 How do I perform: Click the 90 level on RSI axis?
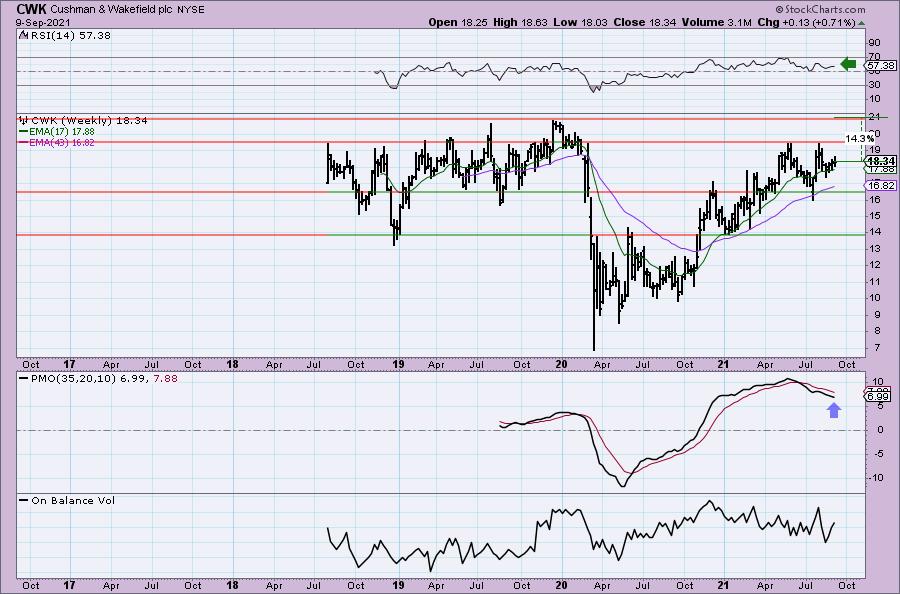click(x=874, y=42)
